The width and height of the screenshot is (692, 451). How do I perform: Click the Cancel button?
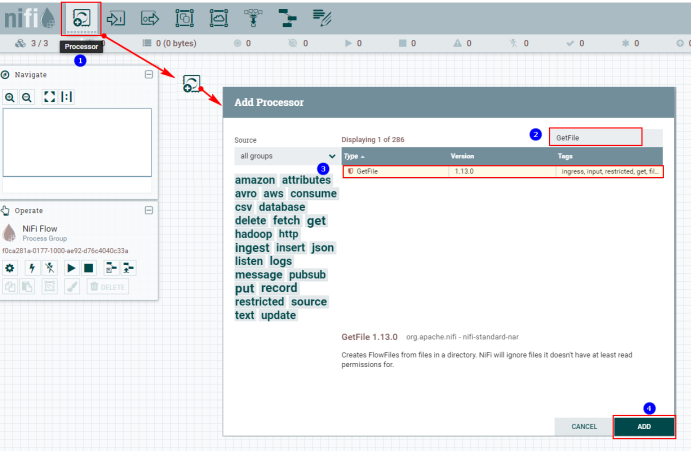tap(584, 426)
